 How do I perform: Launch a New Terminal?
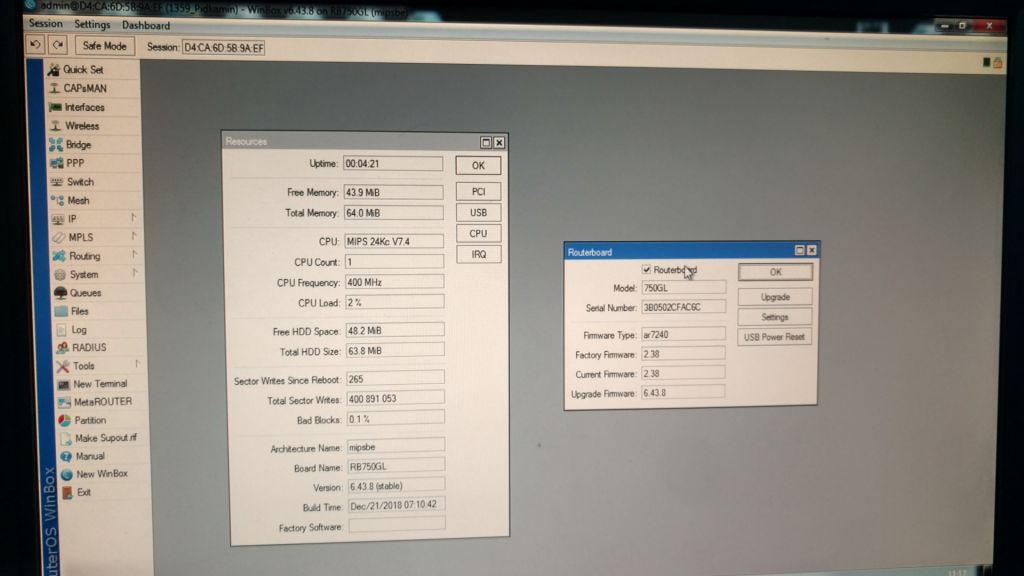click(x=99, y=384)
